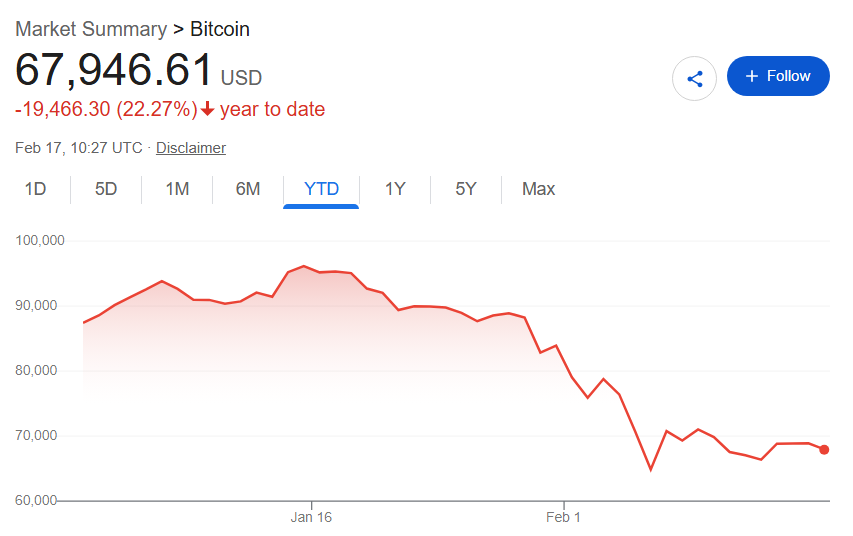Click the 60,000 y-axis label
Viewport: 853px width, 536px height.
40,500
